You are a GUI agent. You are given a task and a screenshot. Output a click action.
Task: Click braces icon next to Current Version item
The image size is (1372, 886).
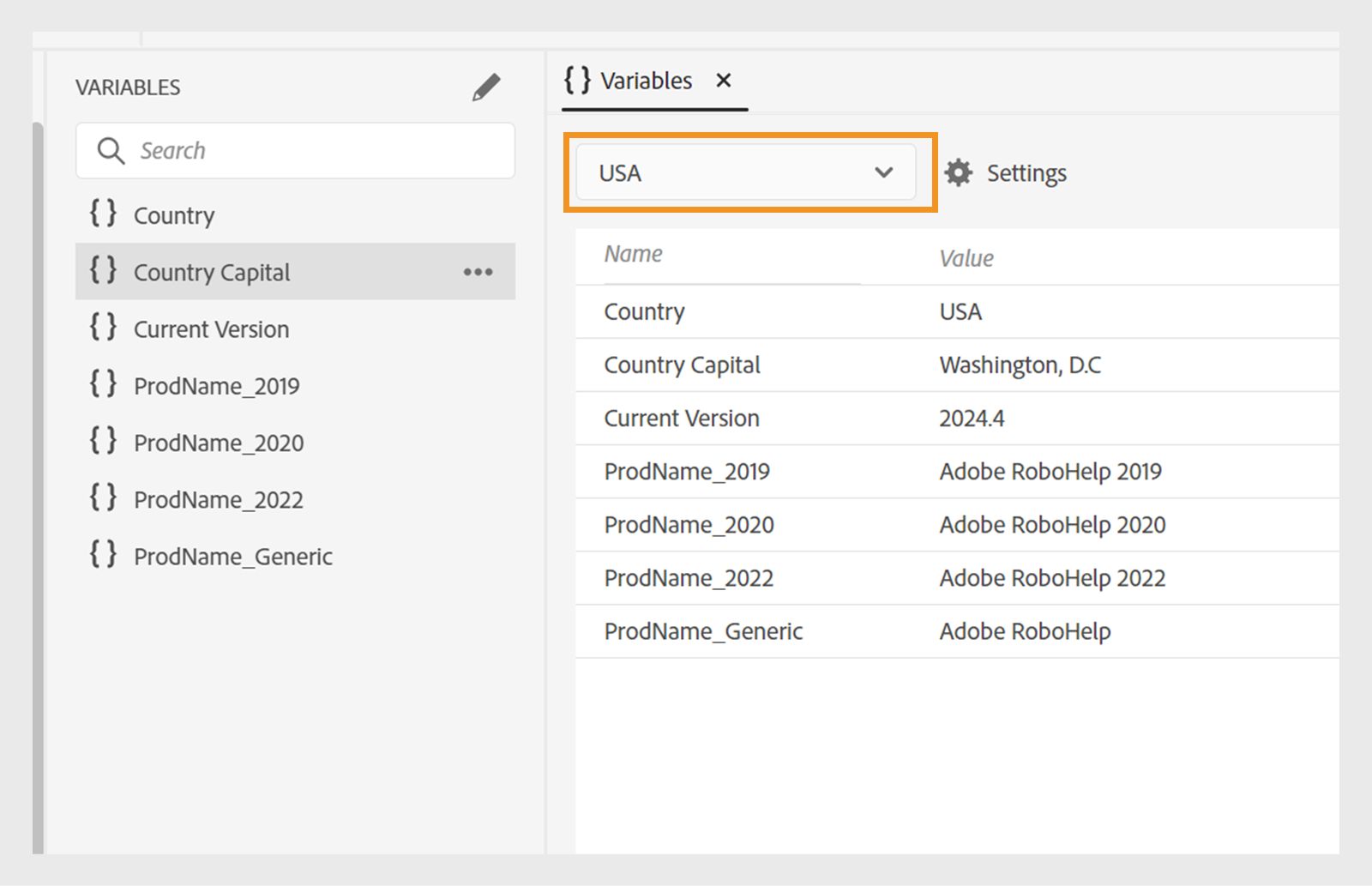103,327
